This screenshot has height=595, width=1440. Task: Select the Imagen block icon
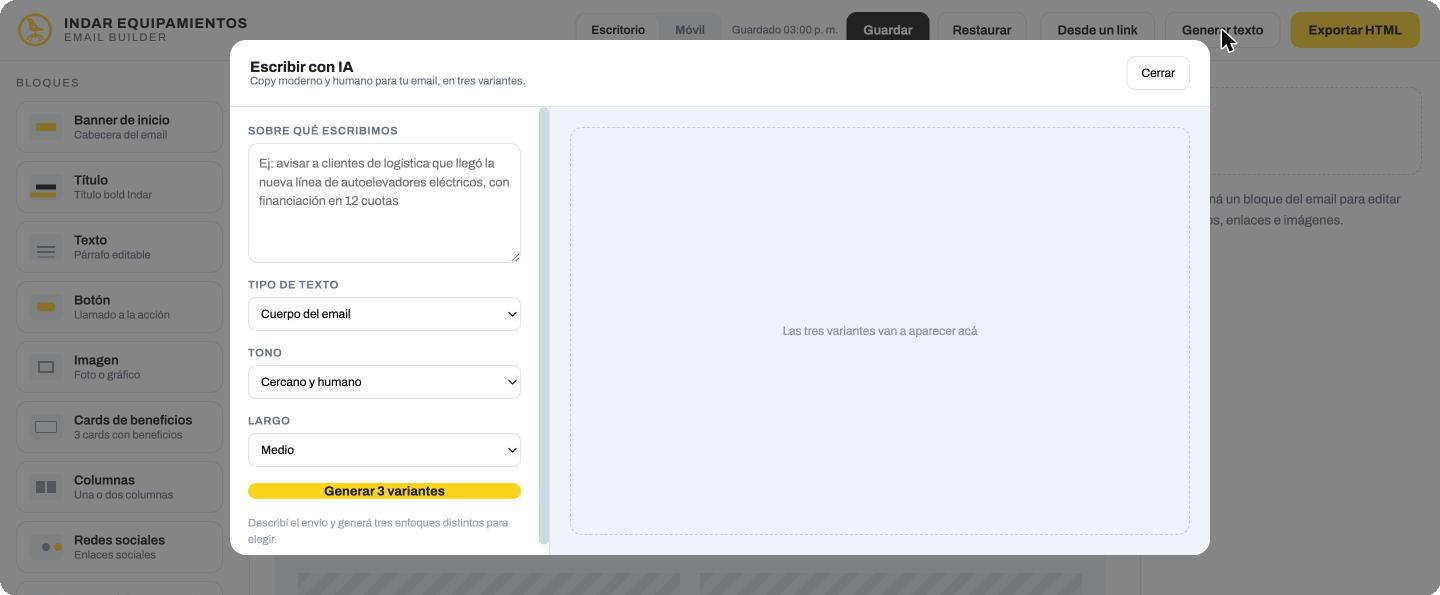tap(46, 367)
